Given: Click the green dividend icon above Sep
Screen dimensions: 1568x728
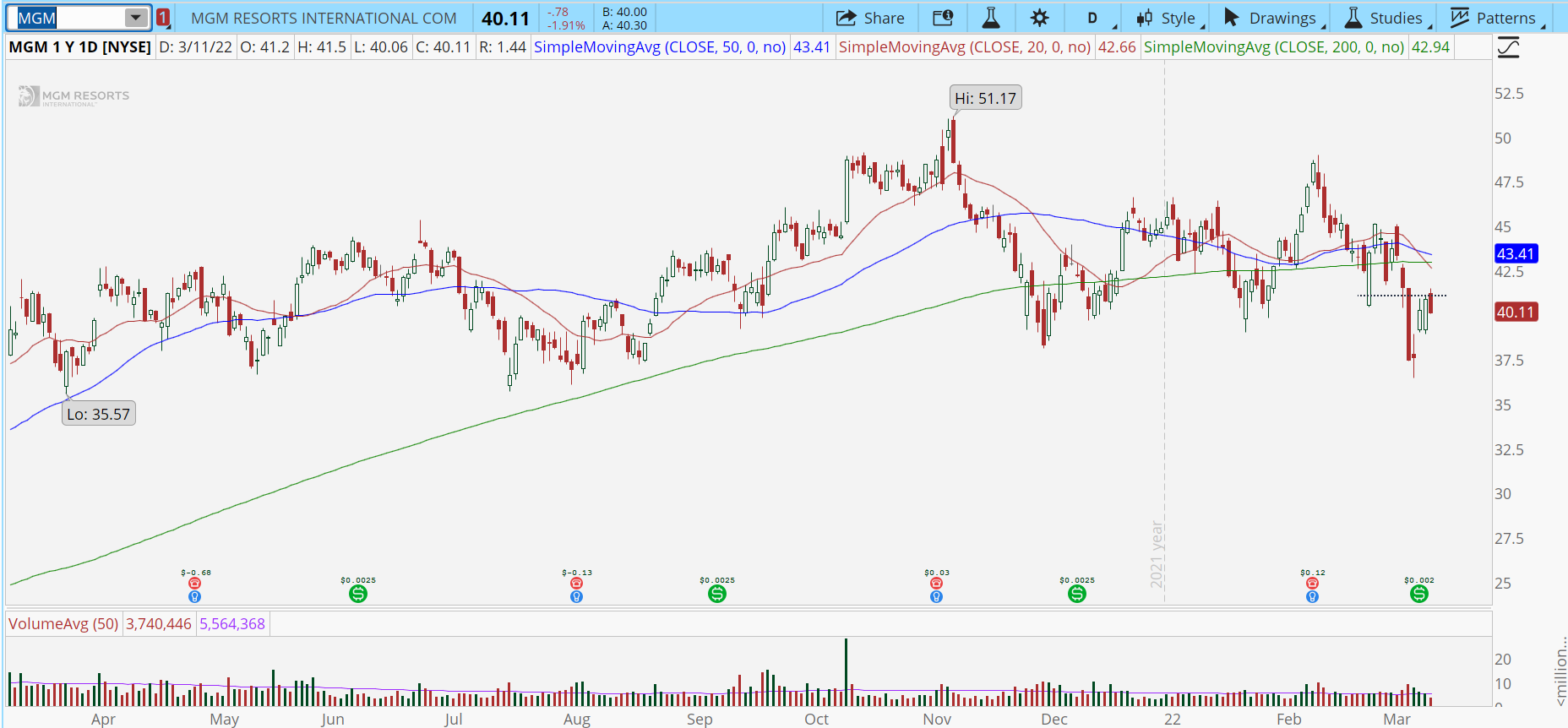Looking at the screenshot, I should point(717,594).
